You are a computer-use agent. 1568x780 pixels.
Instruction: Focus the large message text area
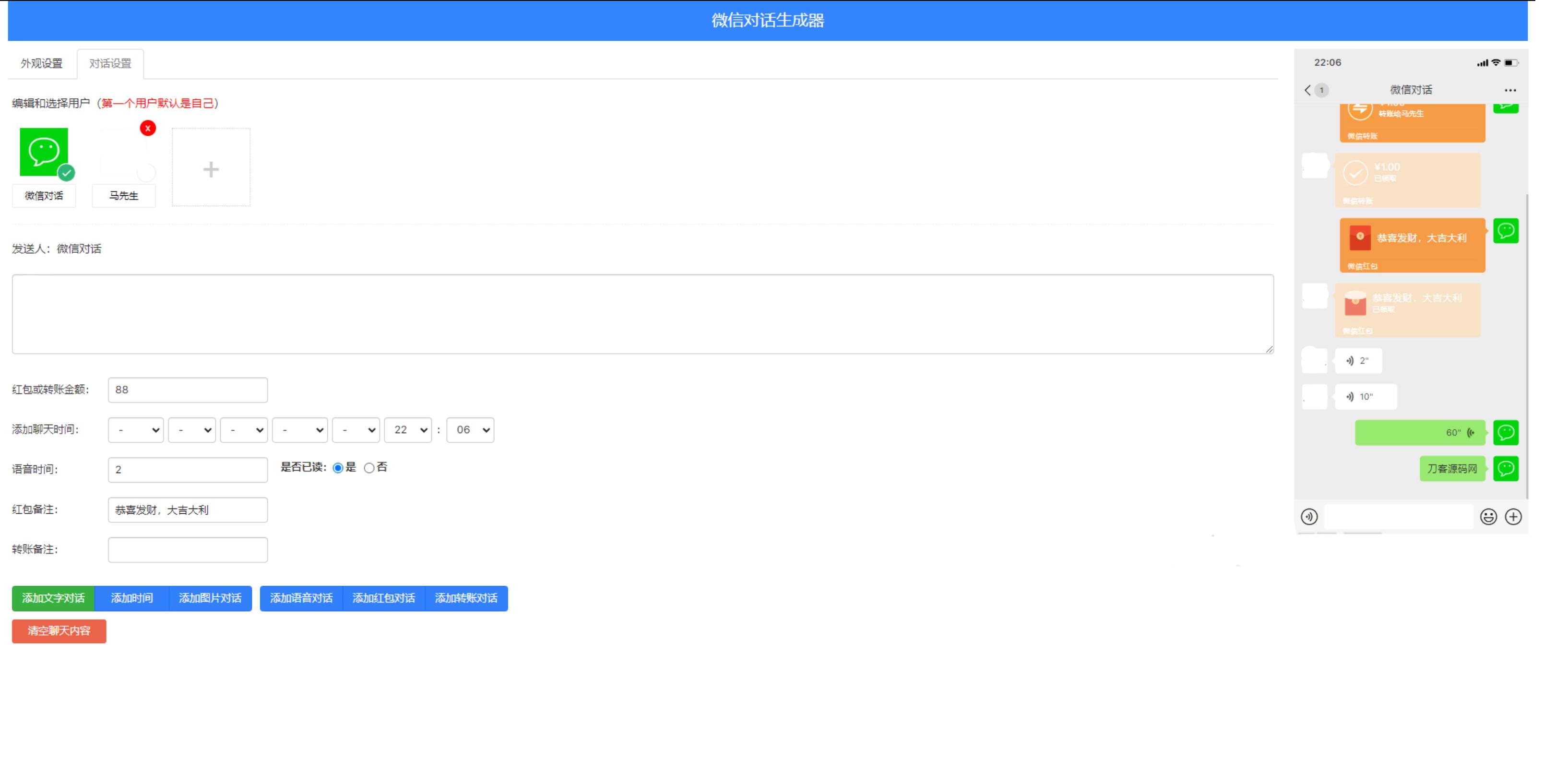(x=643, y=314)
